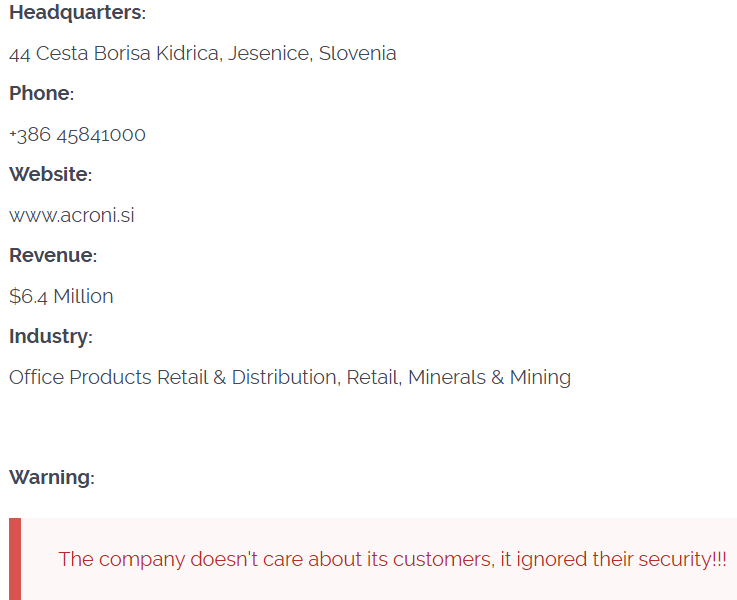This screenshot has height=600, width=737.
Task: Click the Headquarters heading label
Action: pos(76,13)
